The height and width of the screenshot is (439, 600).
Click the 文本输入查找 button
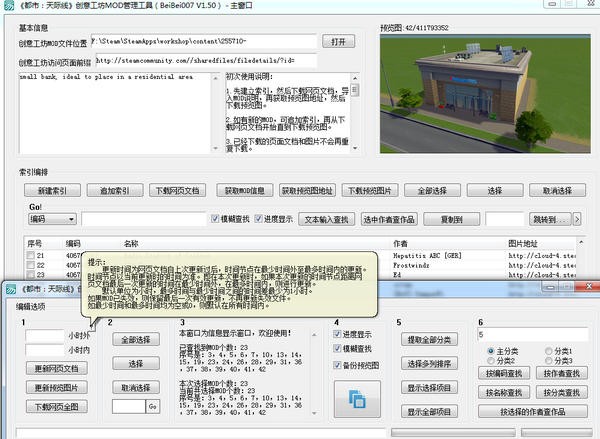326,219
